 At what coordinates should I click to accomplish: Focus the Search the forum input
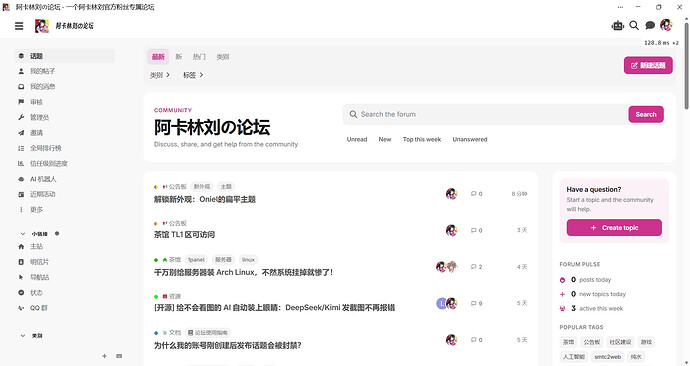click(486, 114)
